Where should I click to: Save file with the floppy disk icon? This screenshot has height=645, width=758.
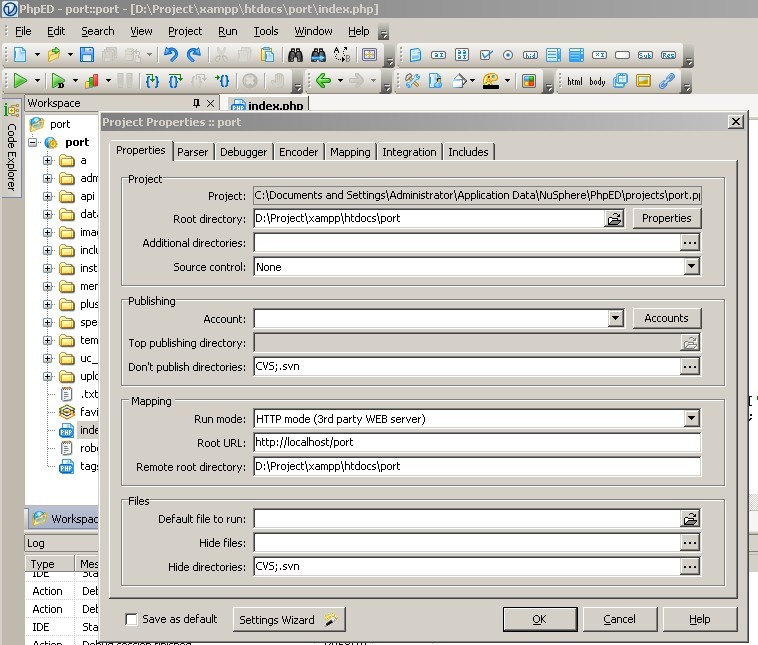point(87,55)
